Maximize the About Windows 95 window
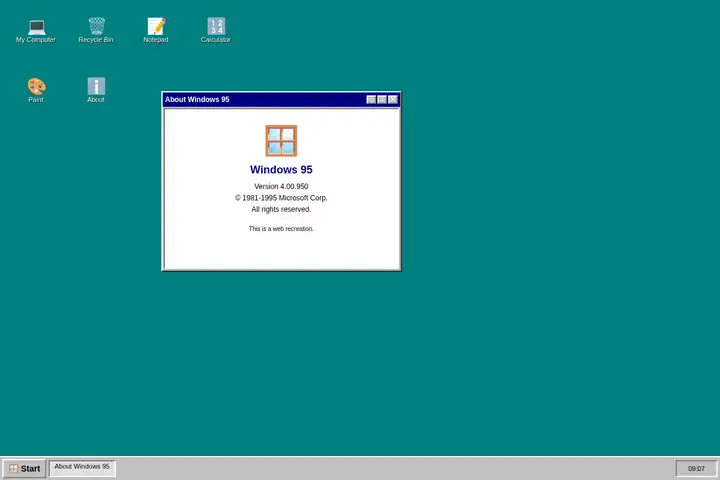The height and width of the screenshot is (480, 720). (x=382, y=100)
